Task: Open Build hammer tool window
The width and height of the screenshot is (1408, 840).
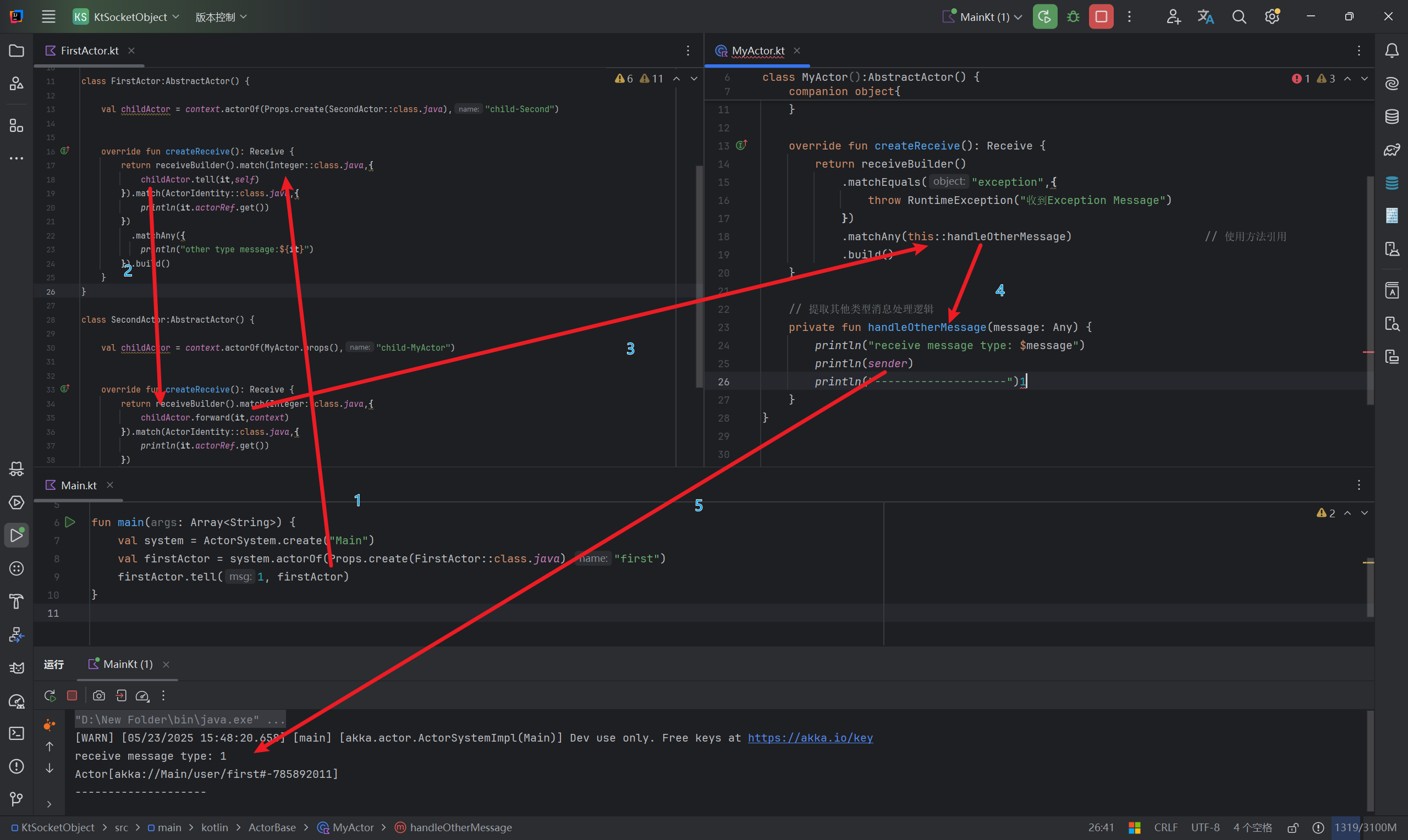Action: pyautogui.click(x=16, y=601)
